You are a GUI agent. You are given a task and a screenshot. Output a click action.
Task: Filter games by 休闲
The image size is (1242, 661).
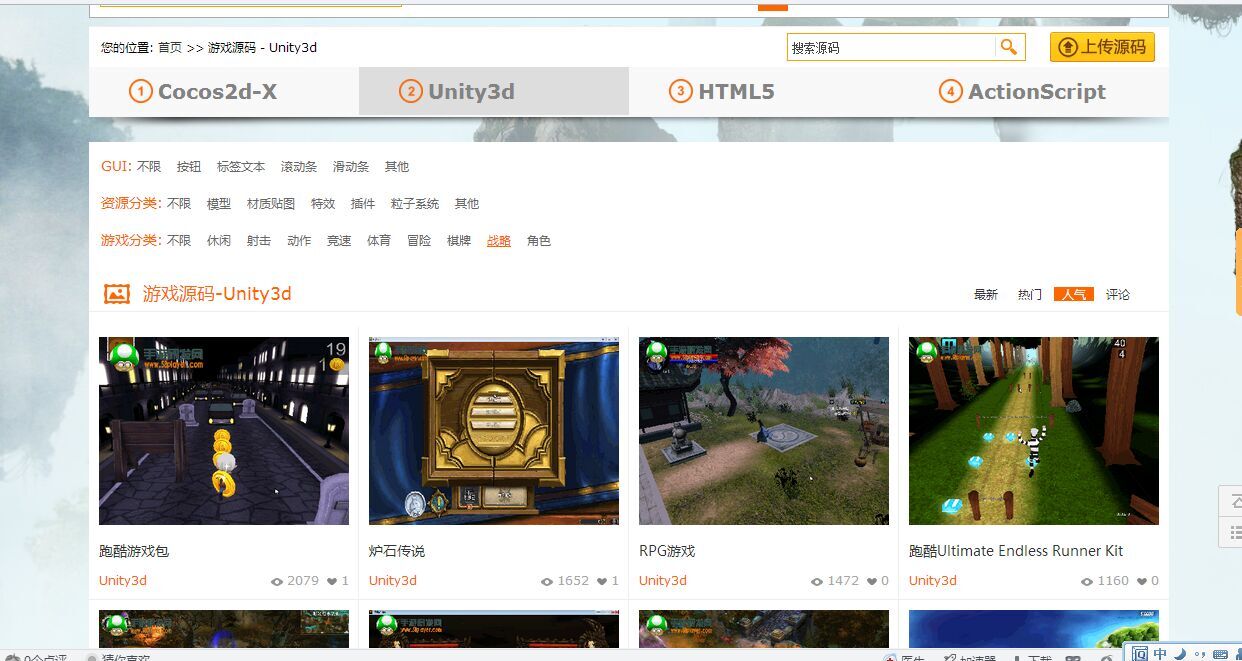coord(219,241)
